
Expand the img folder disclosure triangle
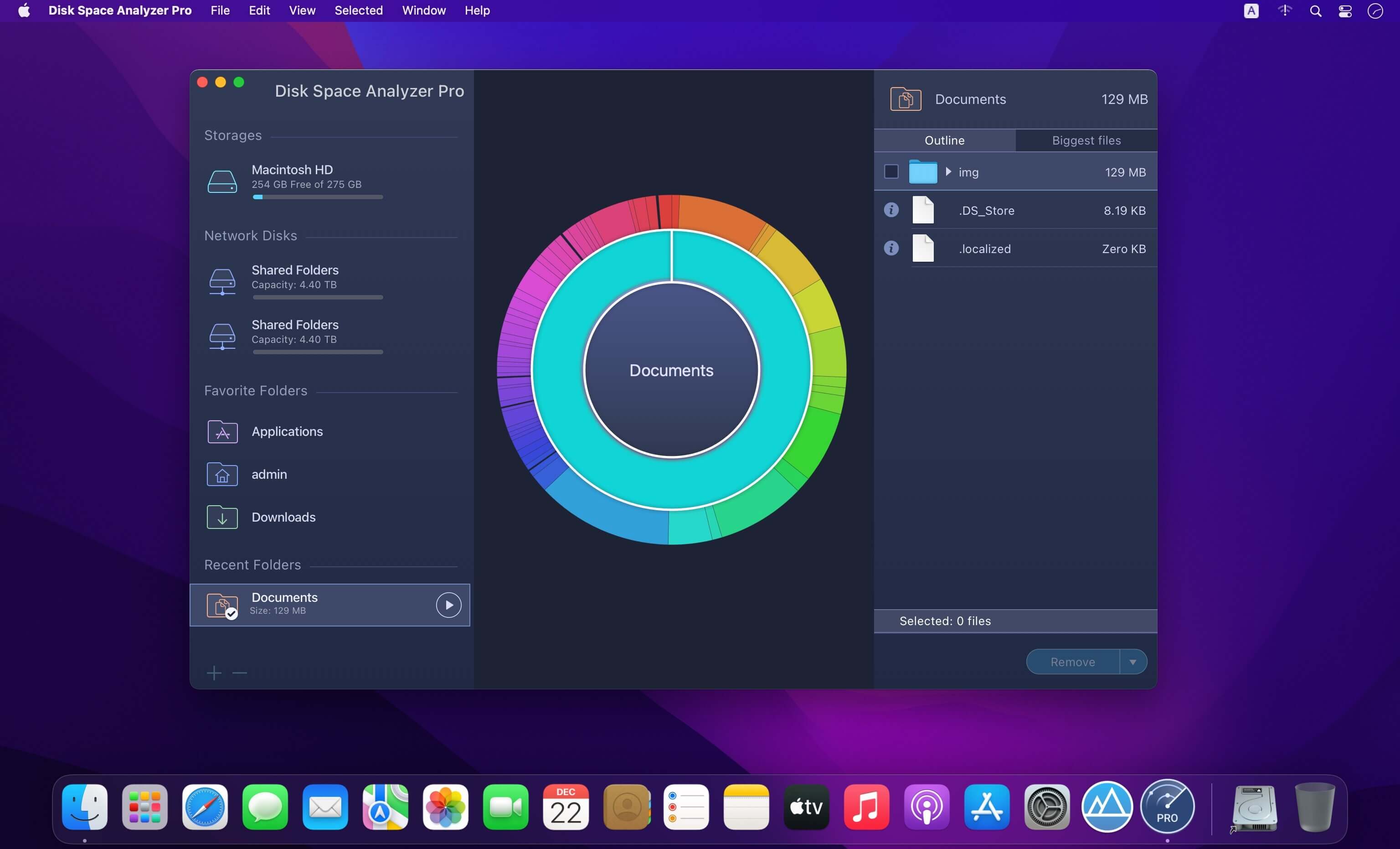[x=948, y=171]
